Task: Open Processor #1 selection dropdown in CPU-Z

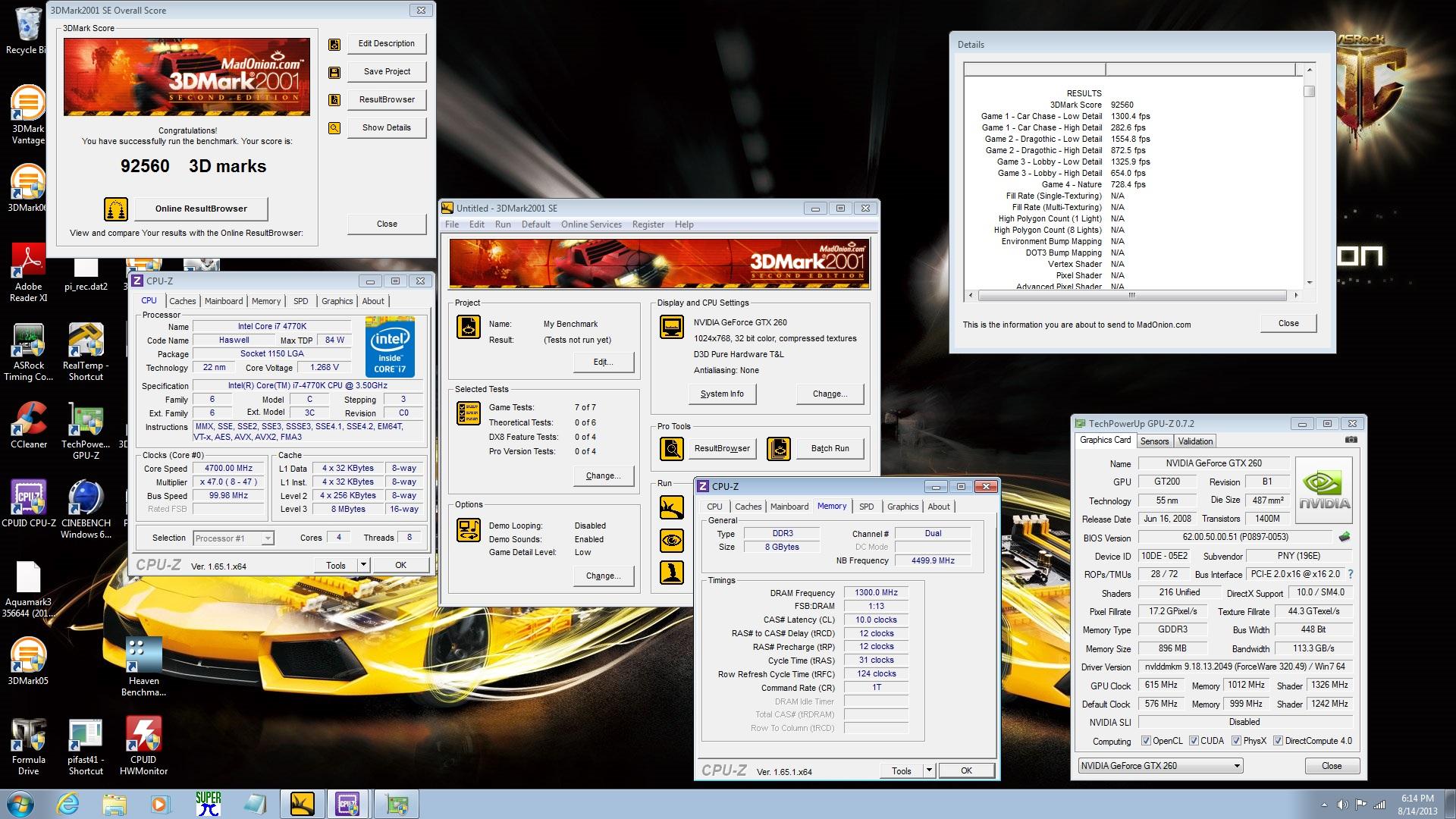Action: point(233,538)
